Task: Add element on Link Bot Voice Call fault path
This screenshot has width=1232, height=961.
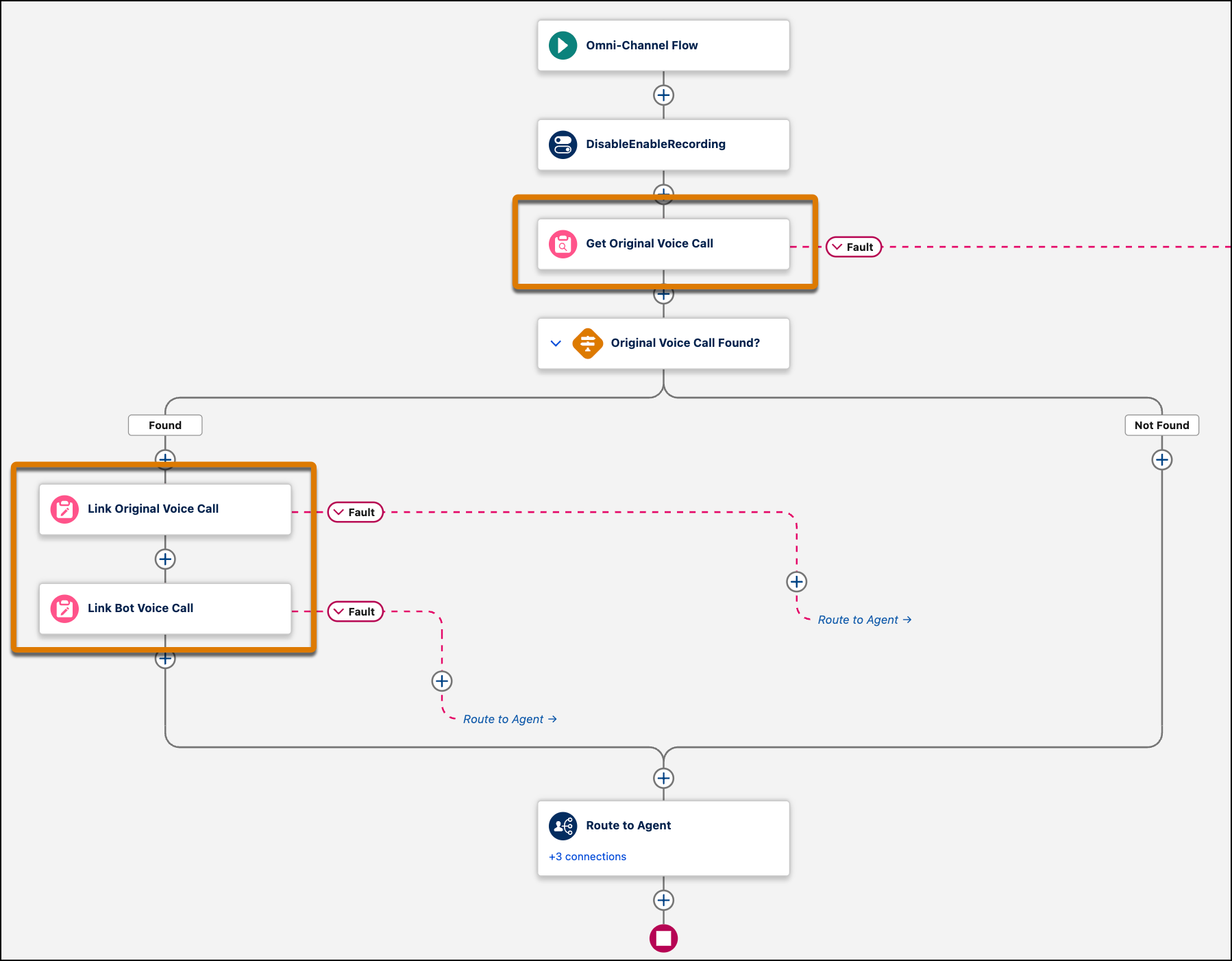Action: point(442,681)
